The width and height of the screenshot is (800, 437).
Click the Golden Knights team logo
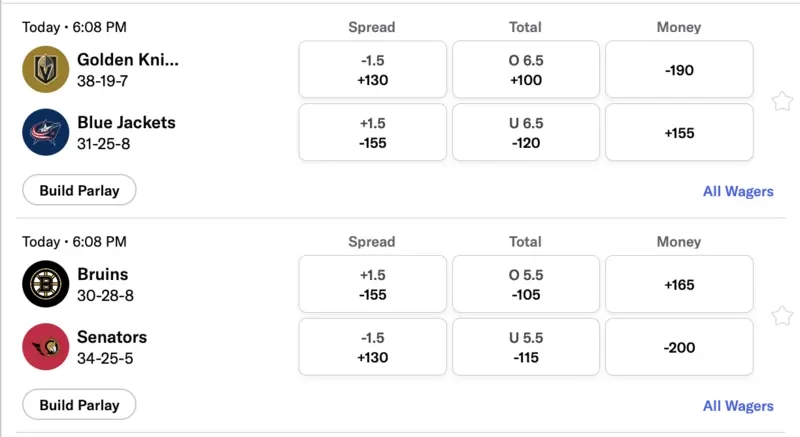click(x=46, y=70)
